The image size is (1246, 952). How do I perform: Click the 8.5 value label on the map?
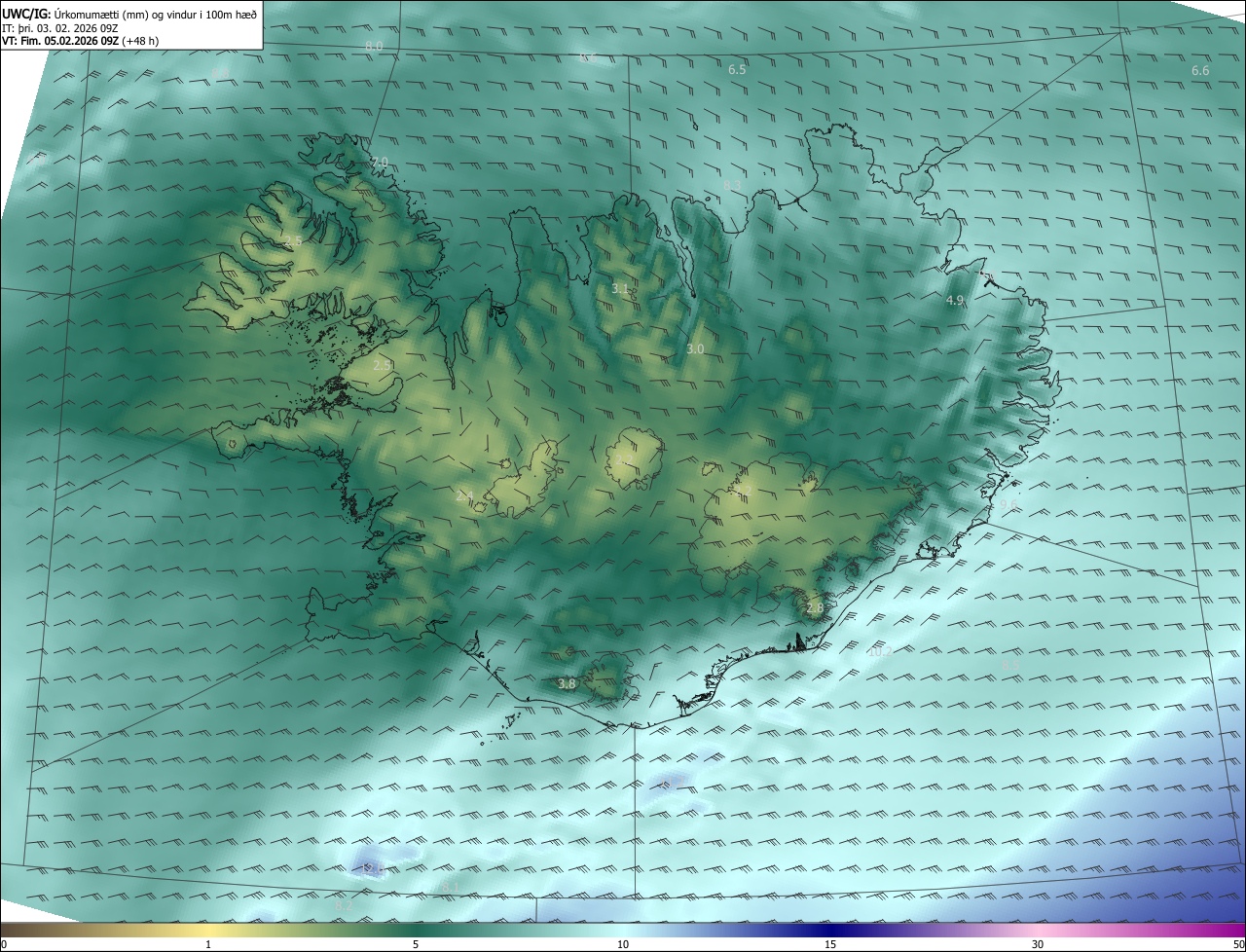[1010, 664]
